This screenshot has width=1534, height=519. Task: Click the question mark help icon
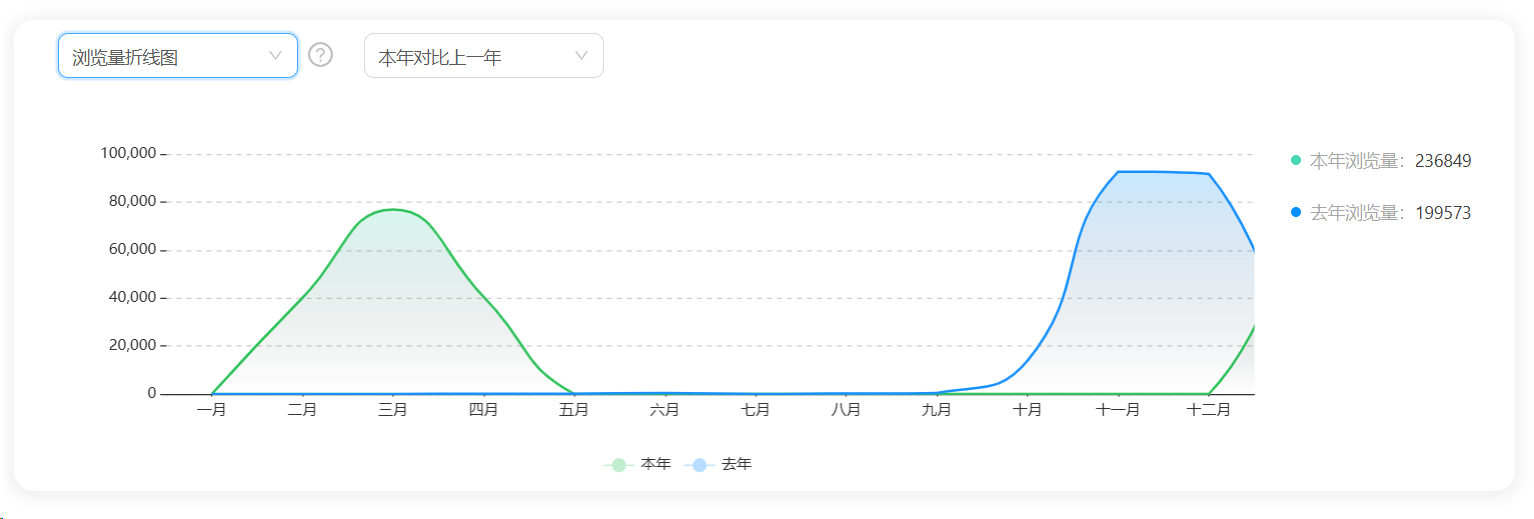click(320, 55)
